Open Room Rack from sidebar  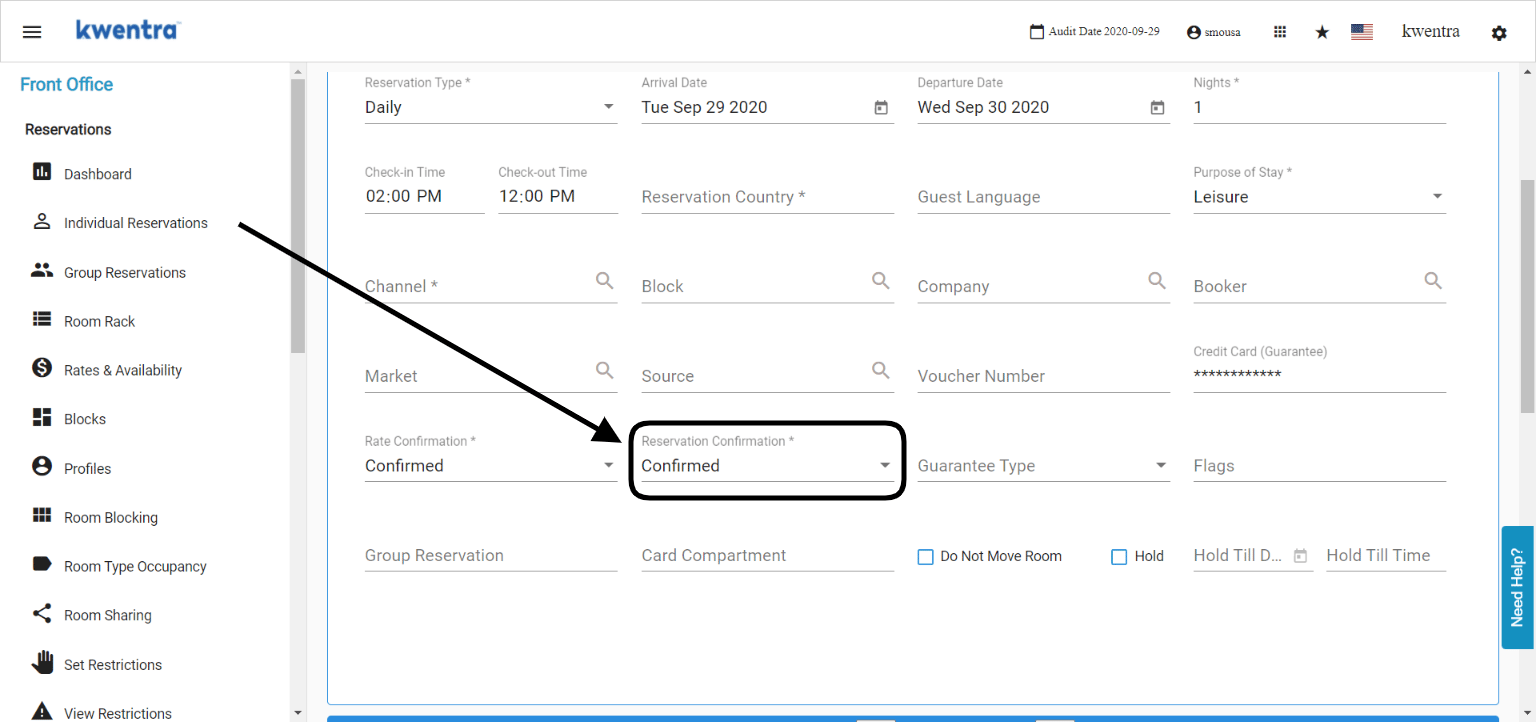(x=99, y=321)
